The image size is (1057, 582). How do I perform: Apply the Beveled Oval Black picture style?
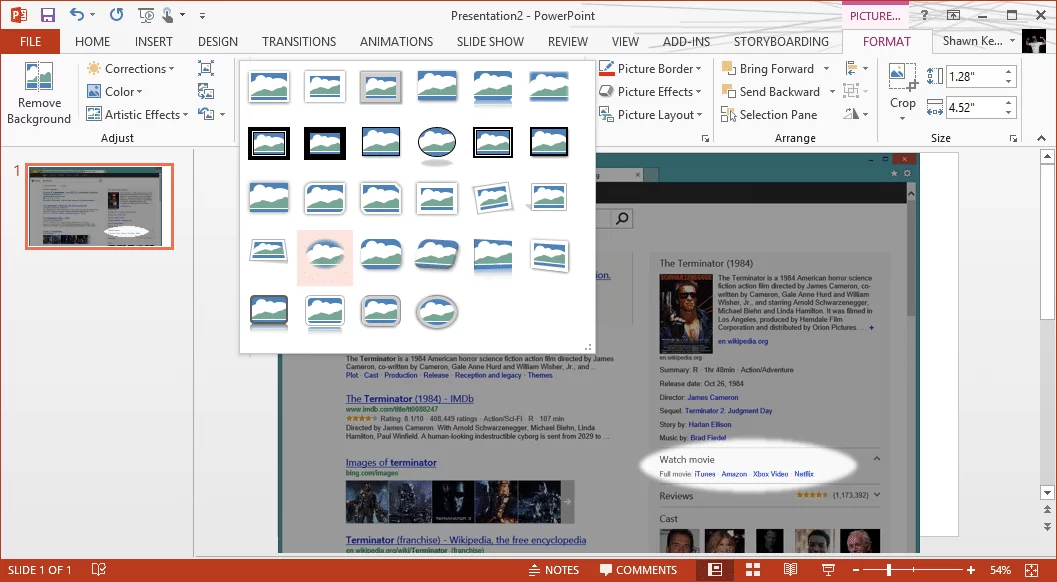click(x=437, y=144)
